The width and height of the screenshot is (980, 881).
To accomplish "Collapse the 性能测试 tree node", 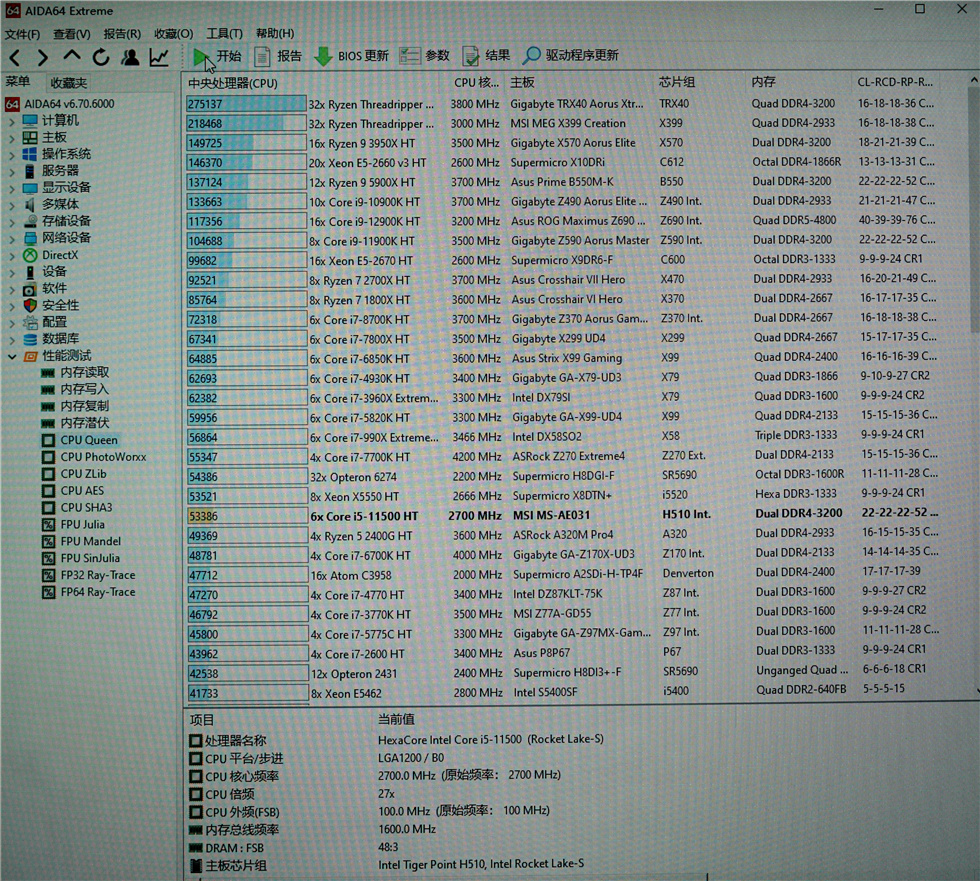I will coord(12,356).
